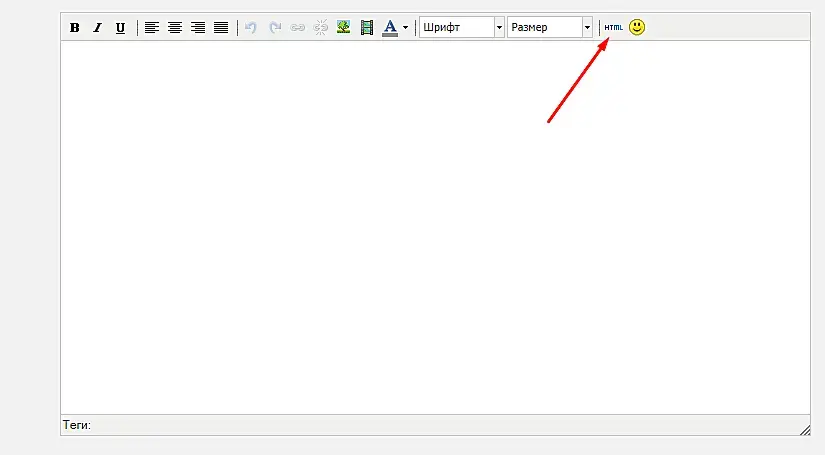825x455 pixels.
Task: Click the editor resize grip corner
Action: (x=805, y=430)
